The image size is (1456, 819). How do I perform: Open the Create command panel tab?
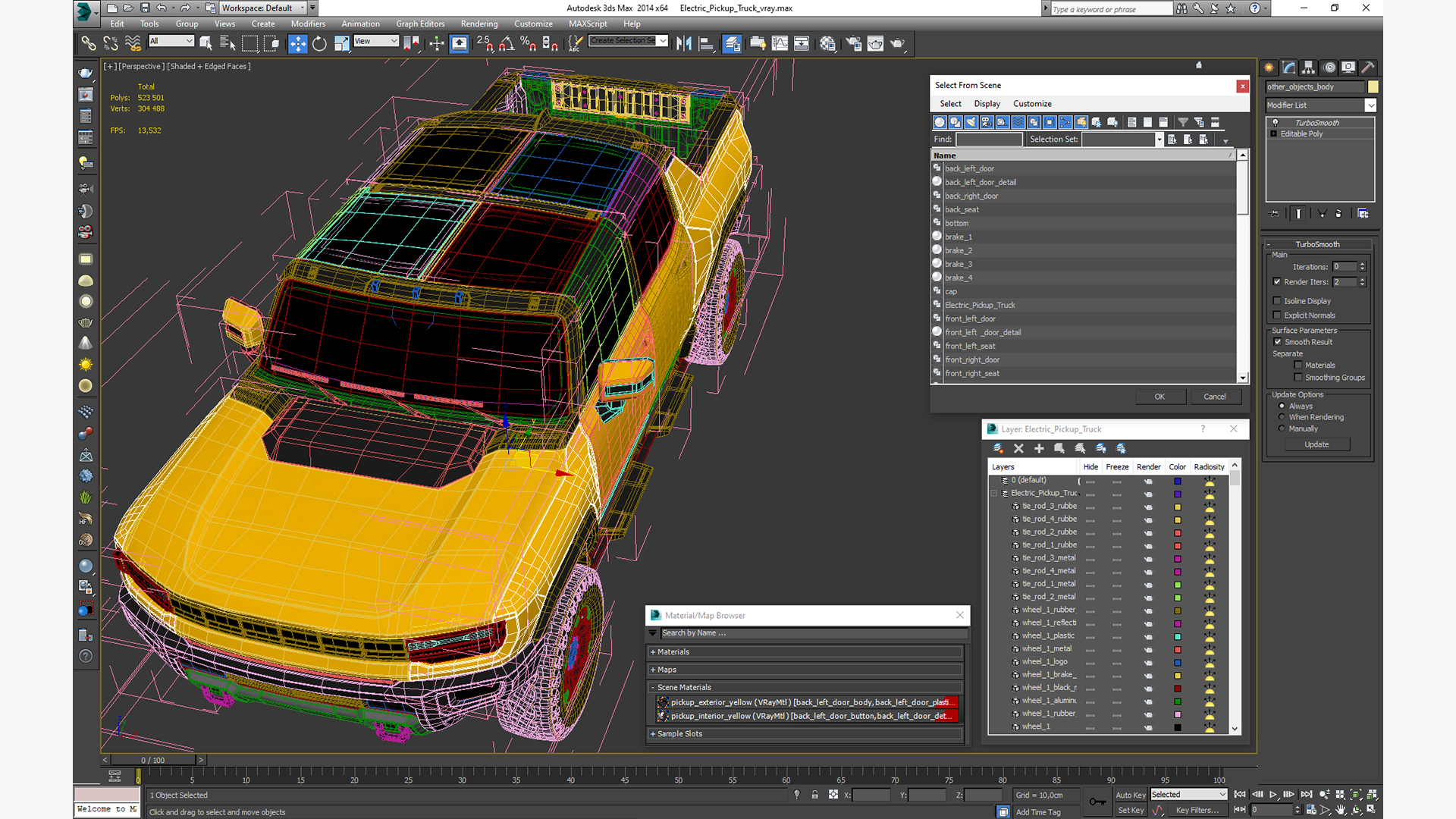1269,67
